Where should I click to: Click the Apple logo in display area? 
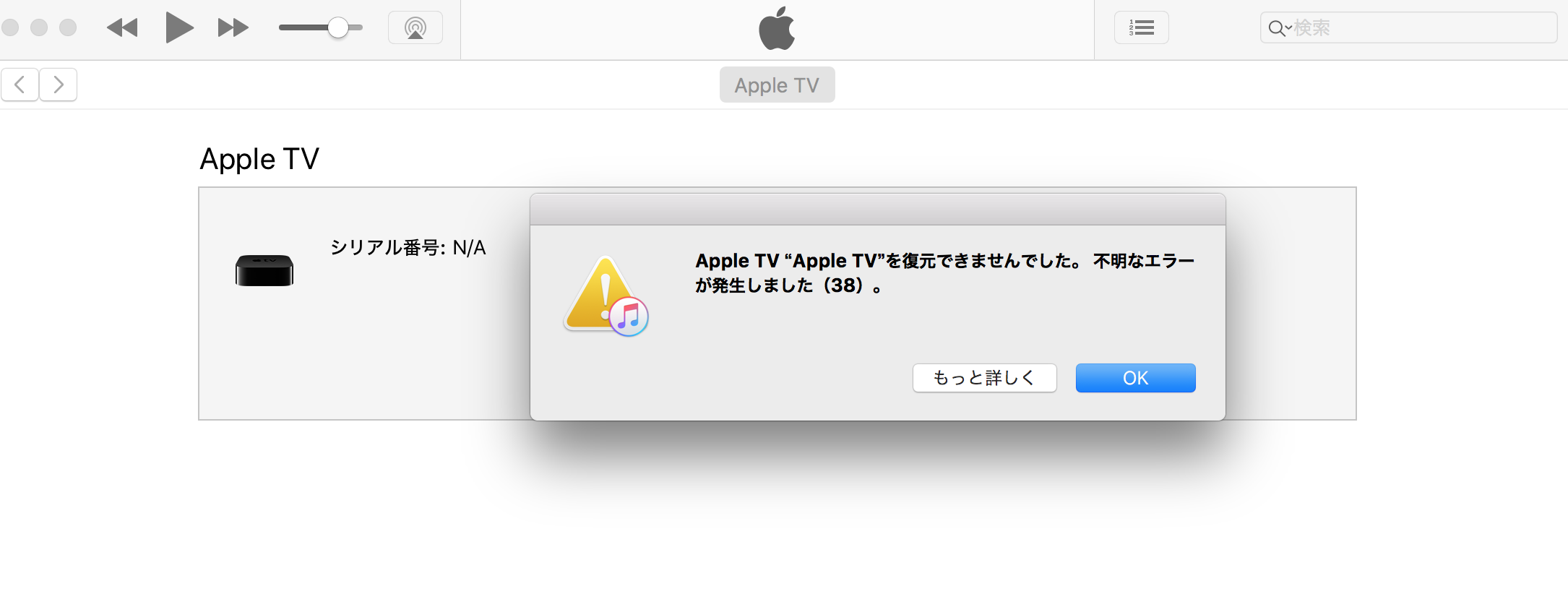click(777, 28)
